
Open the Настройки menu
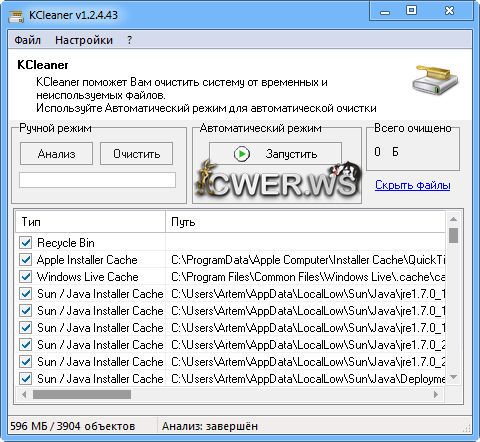click(x=84, y=40)
